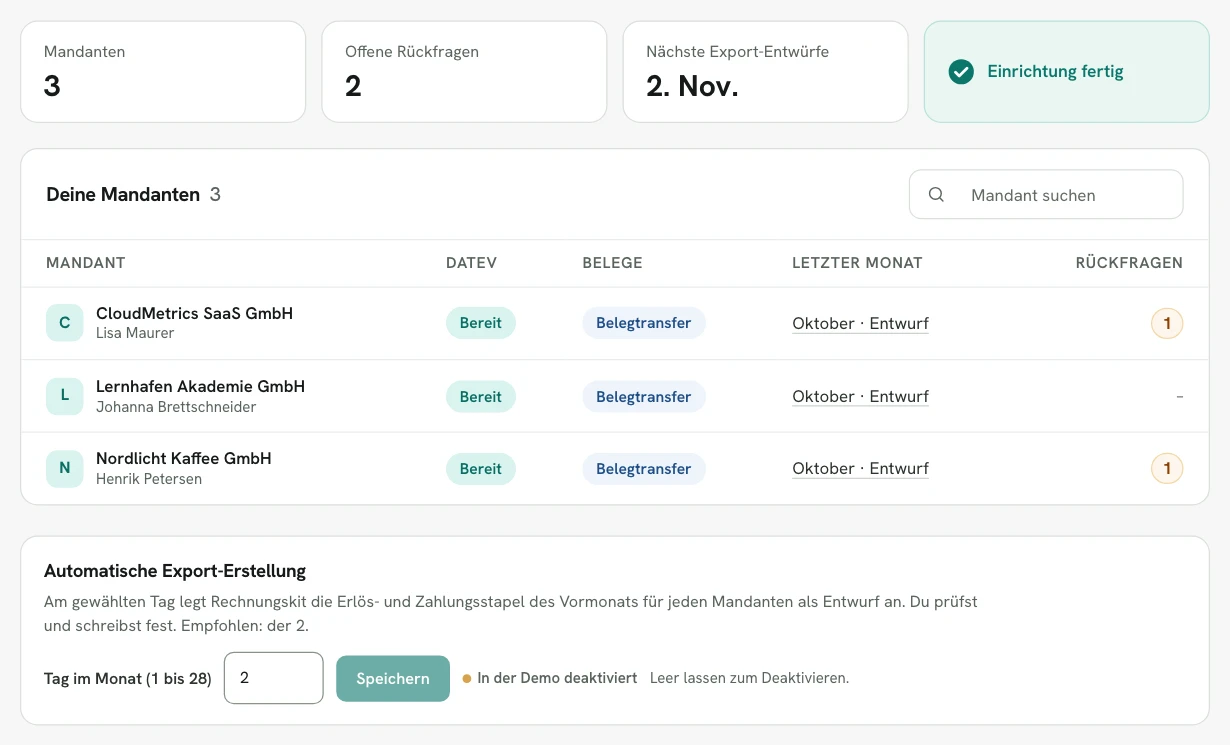
Task: Open the CloudMetrics 'C' avatar icon
Action: point(65,323)
